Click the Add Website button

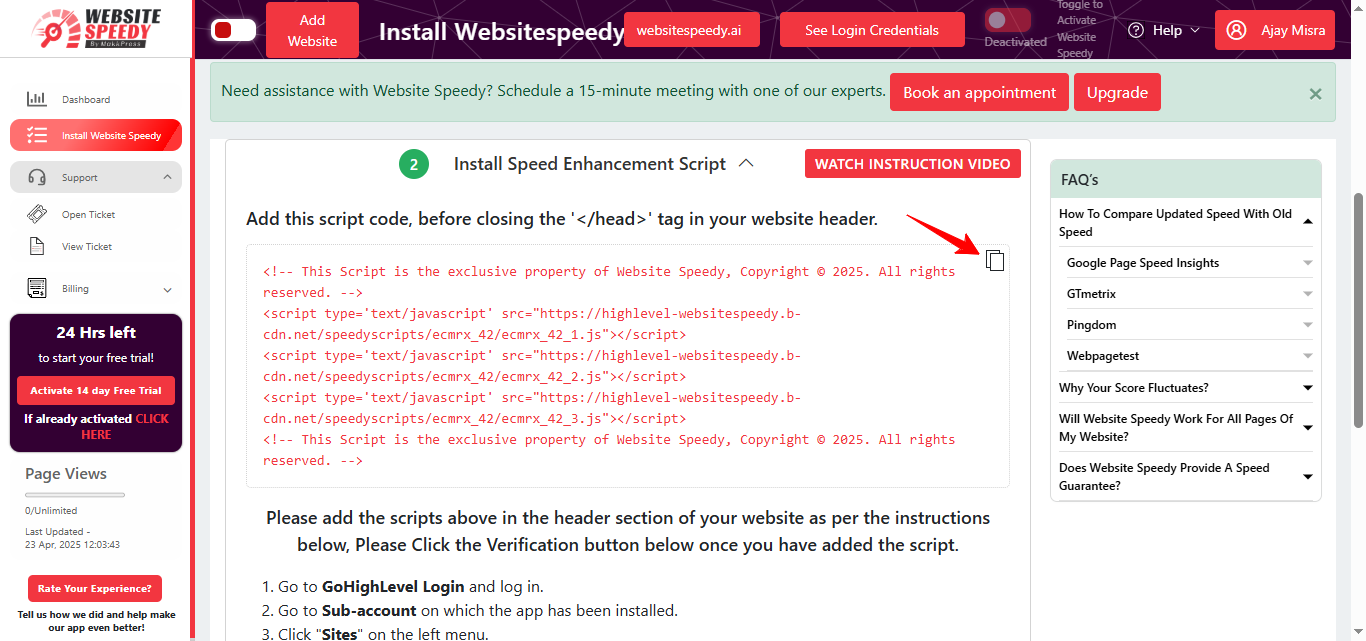tap(312, 30)
